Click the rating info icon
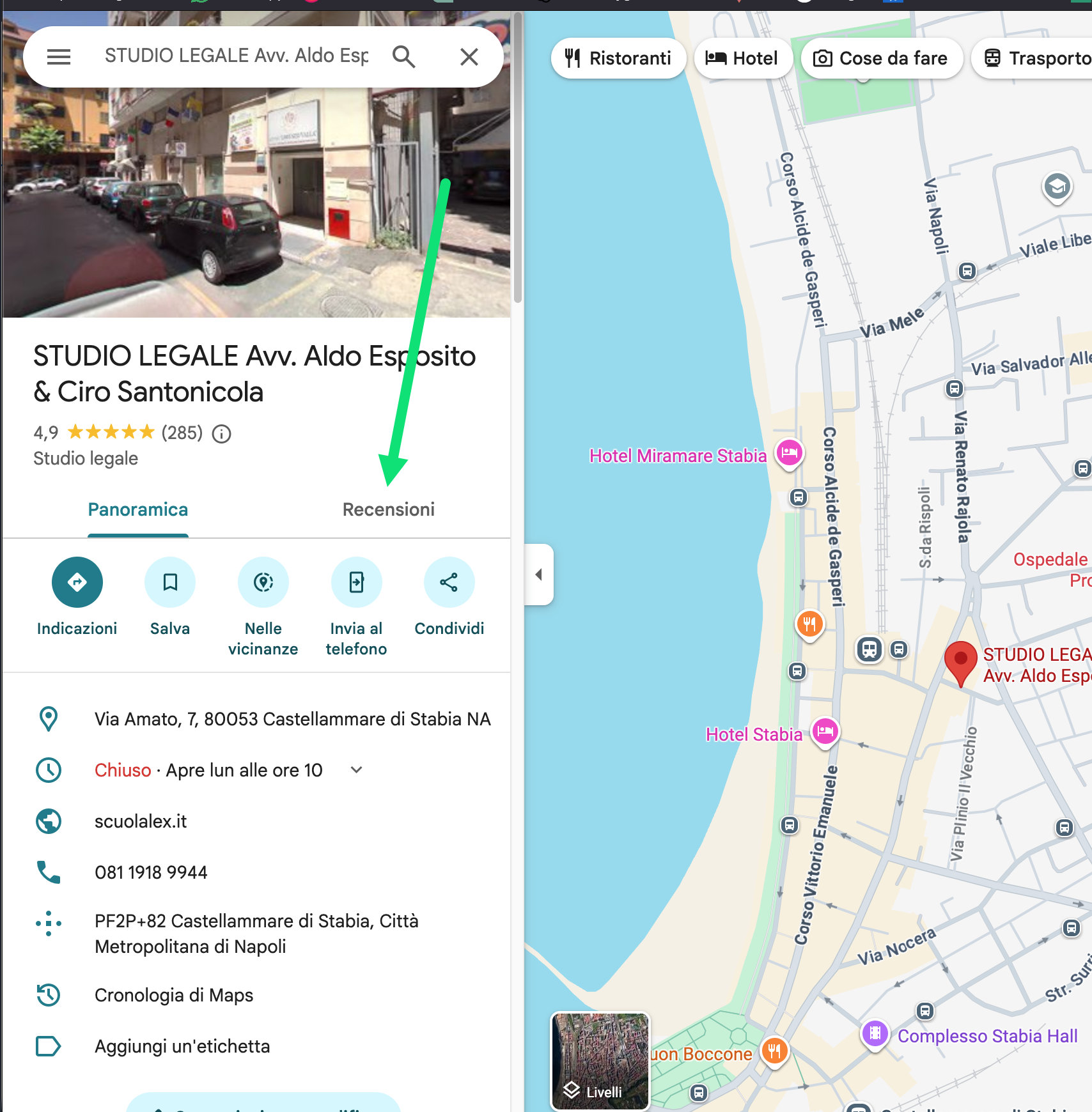This screenshot has width=1092, height=1112. pos(221,434)
